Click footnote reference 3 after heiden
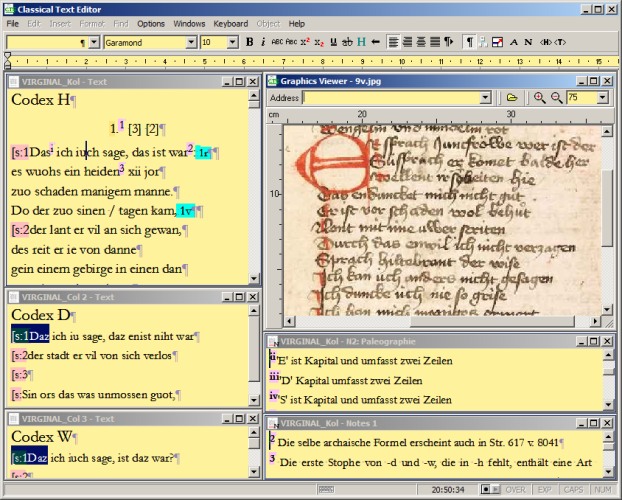Screen dimensions: 622x500 [x=122, y=167]
